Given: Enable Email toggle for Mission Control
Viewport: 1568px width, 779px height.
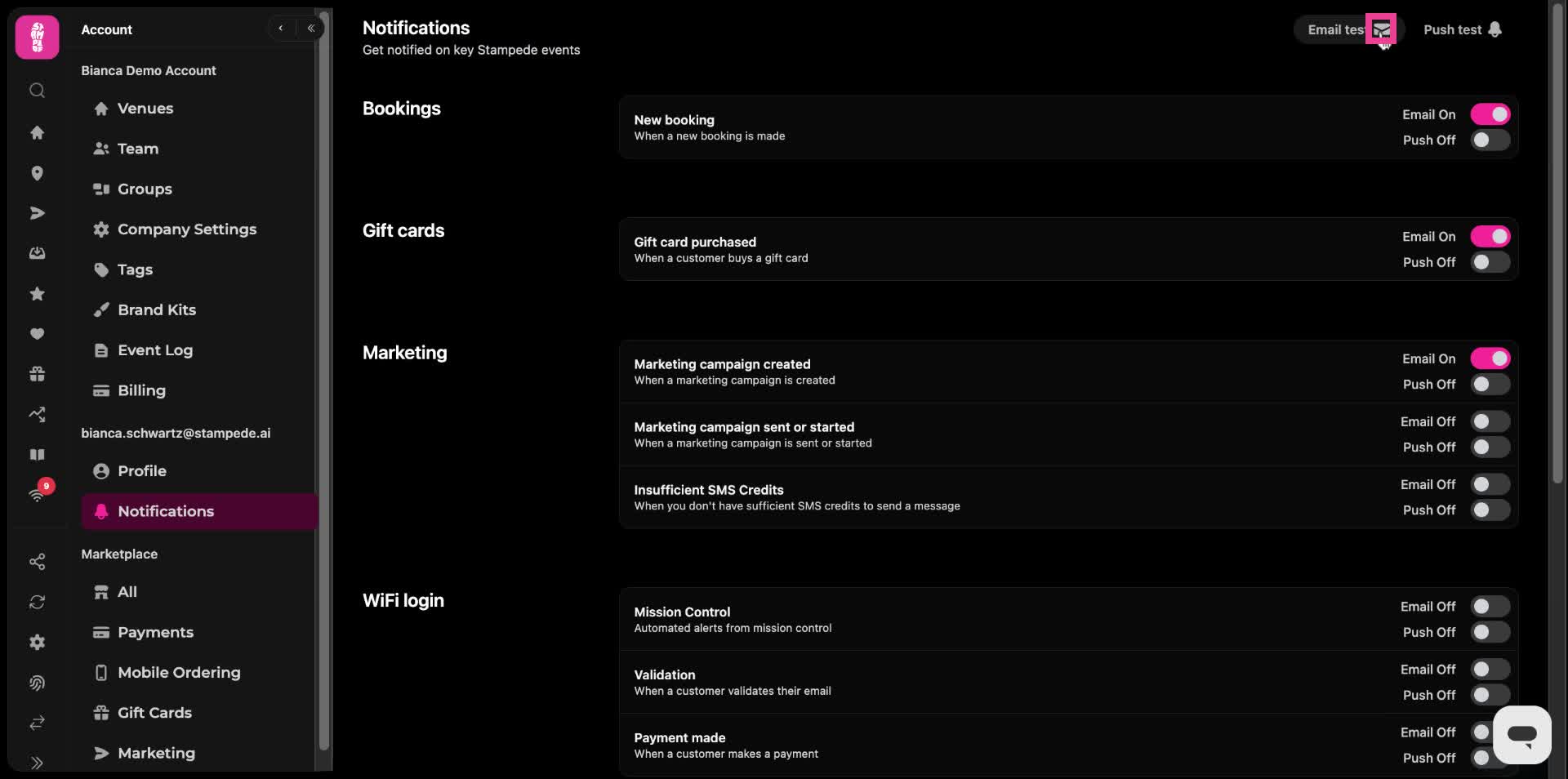Looking at the screenshot, I should click(x=1490, y=607).
